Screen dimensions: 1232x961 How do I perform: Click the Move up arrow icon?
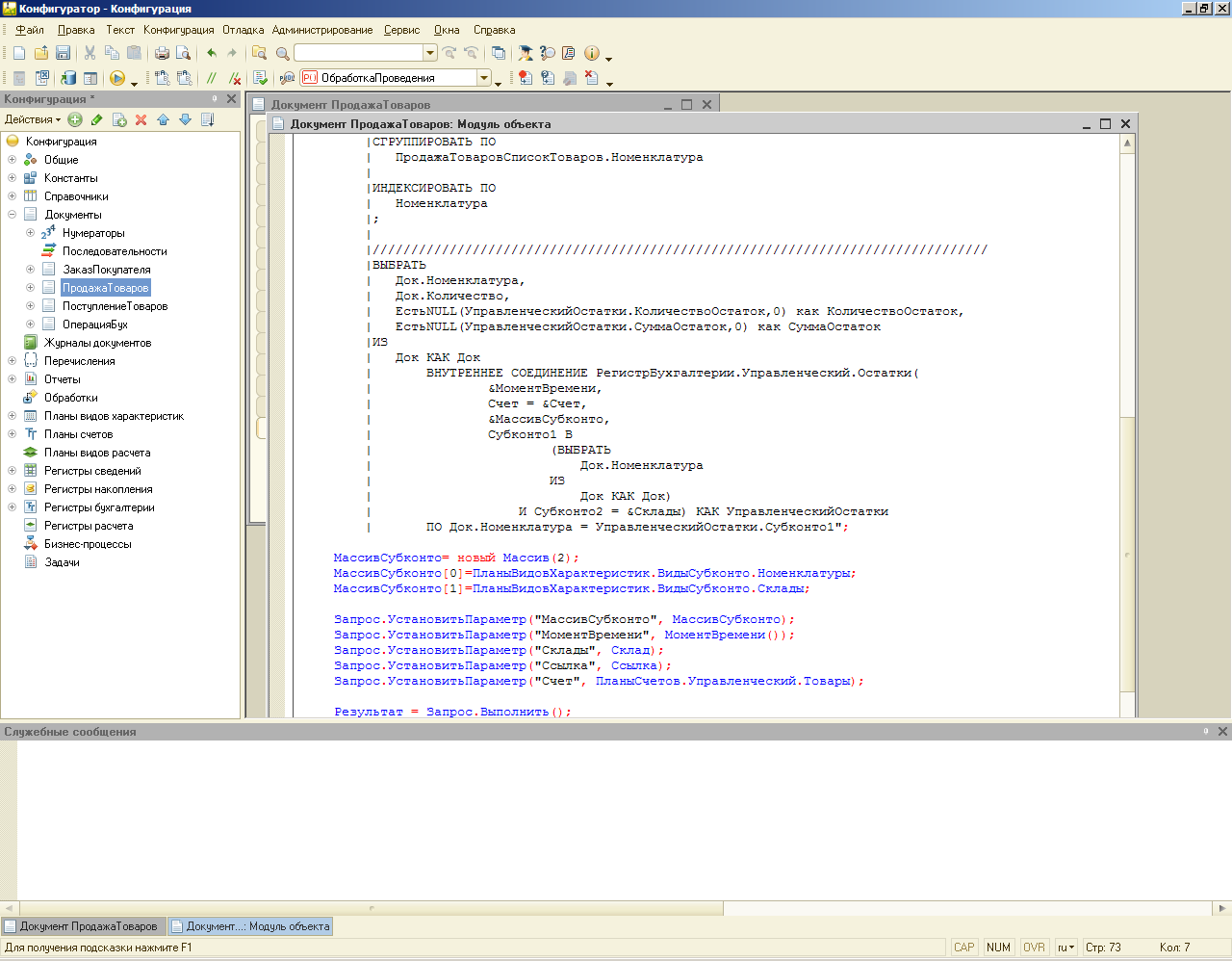click(163, 119)
